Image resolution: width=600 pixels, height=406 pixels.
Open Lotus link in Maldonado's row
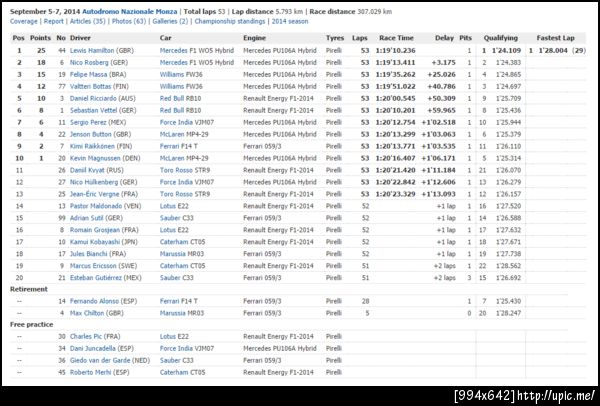point(168,206)
